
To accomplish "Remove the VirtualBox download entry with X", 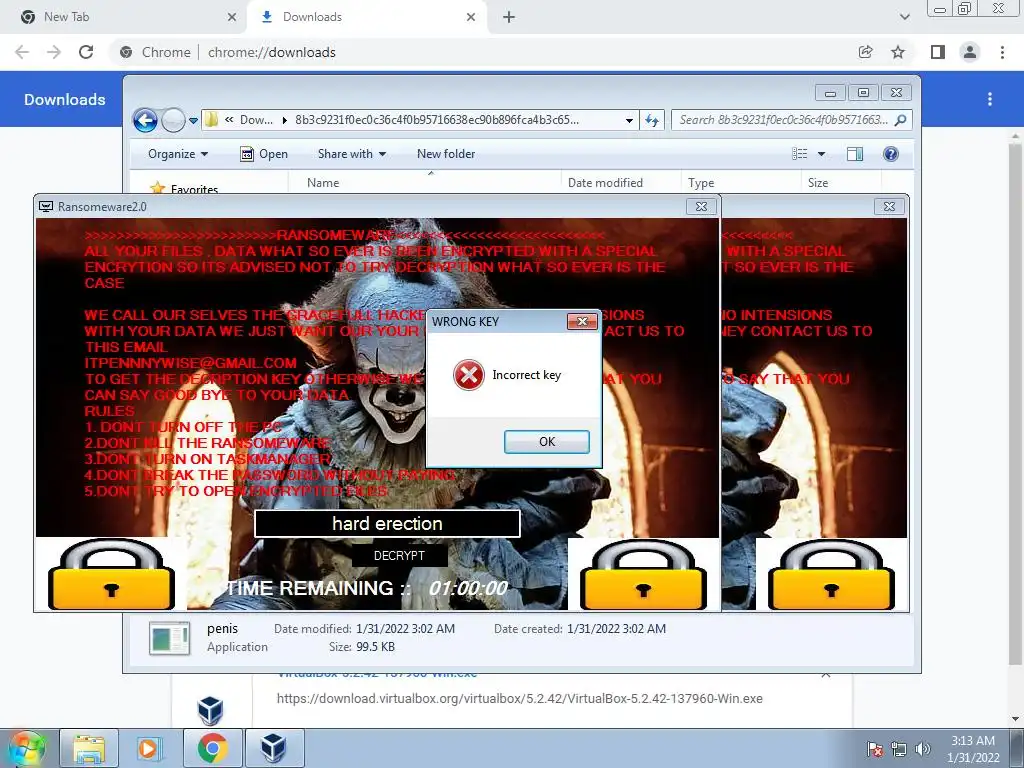I will coord(825,675).
